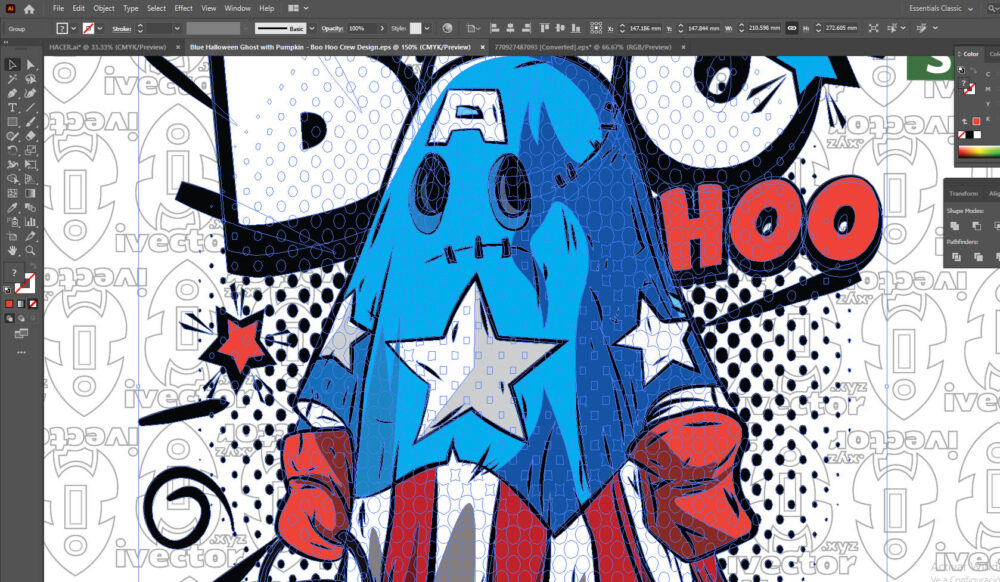The width and height of the screenshot is (1000, 582).
Task: Select the Selection tool arrow
Action: point(12,64)
